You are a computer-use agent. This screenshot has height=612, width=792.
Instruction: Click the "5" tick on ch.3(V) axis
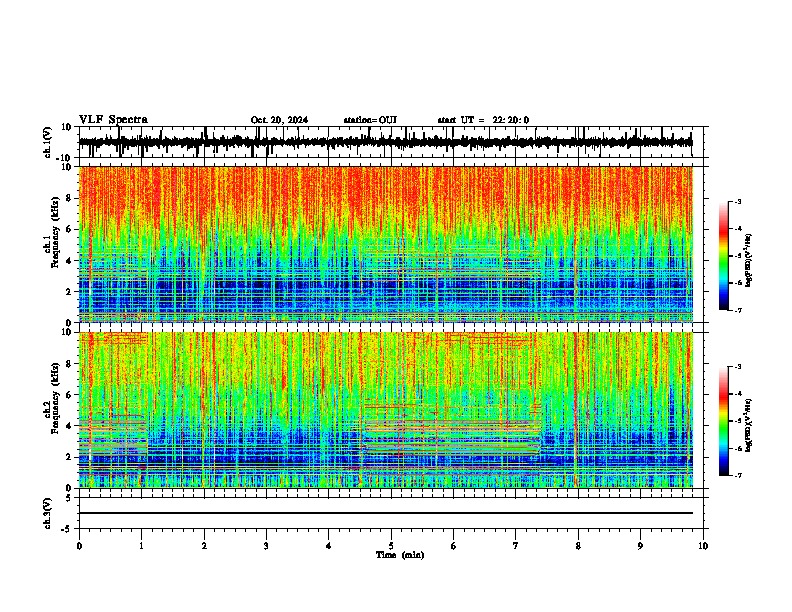[69, 498]
